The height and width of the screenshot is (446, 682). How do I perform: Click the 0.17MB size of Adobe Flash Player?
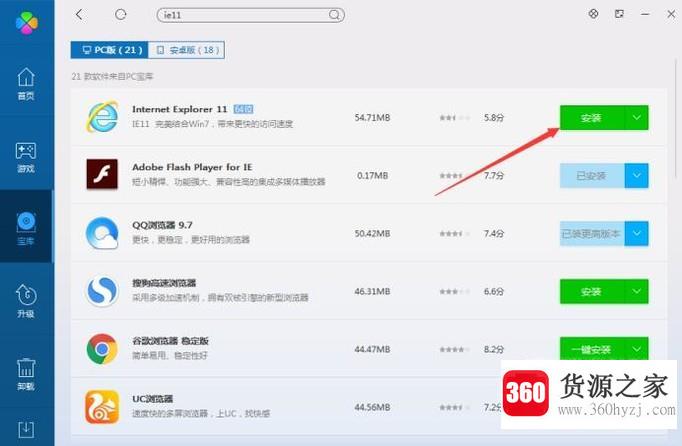pos(372,176)
